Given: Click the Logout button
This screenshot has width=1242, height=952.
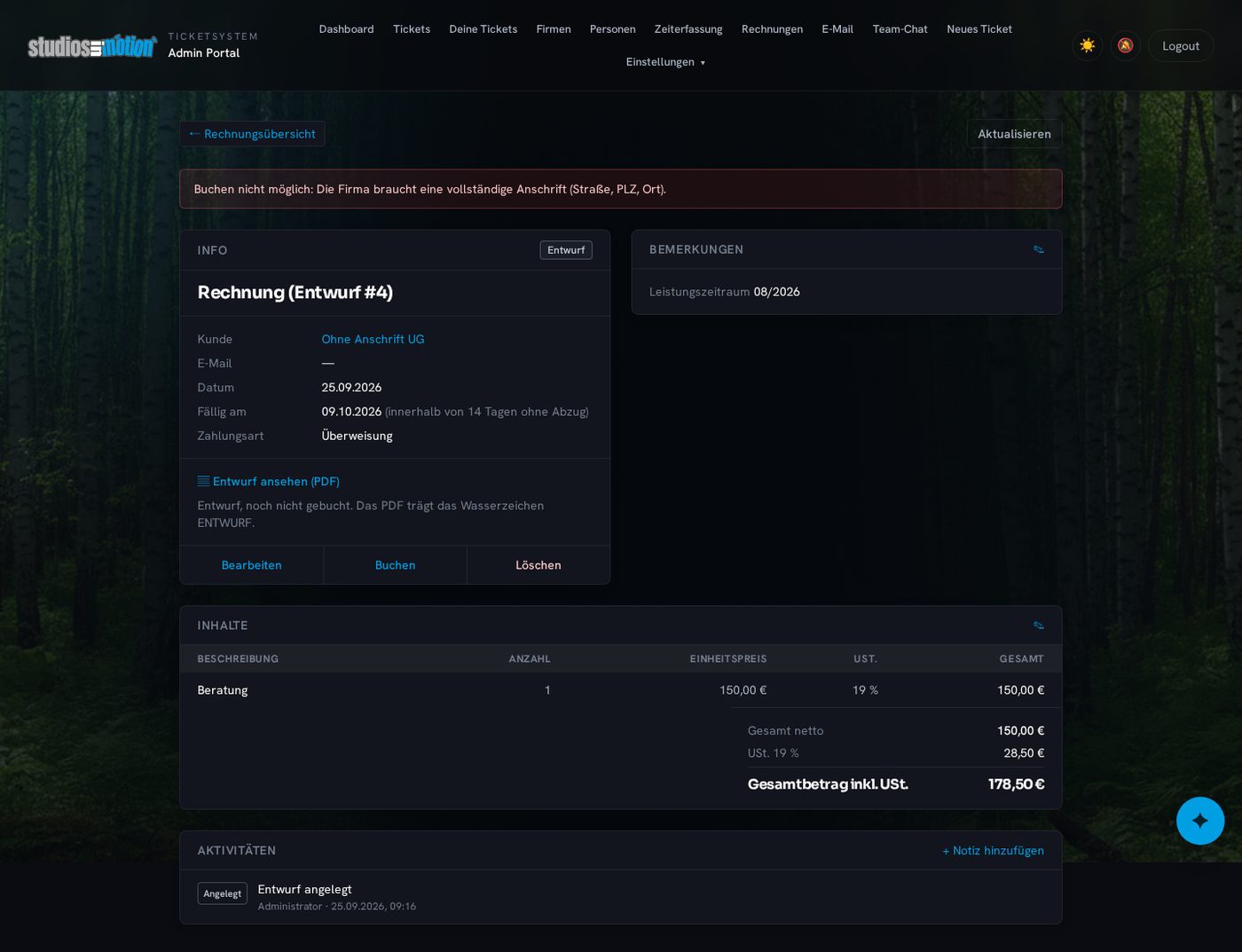Looking at the screenshot, I should click(x=1181, y=46).
